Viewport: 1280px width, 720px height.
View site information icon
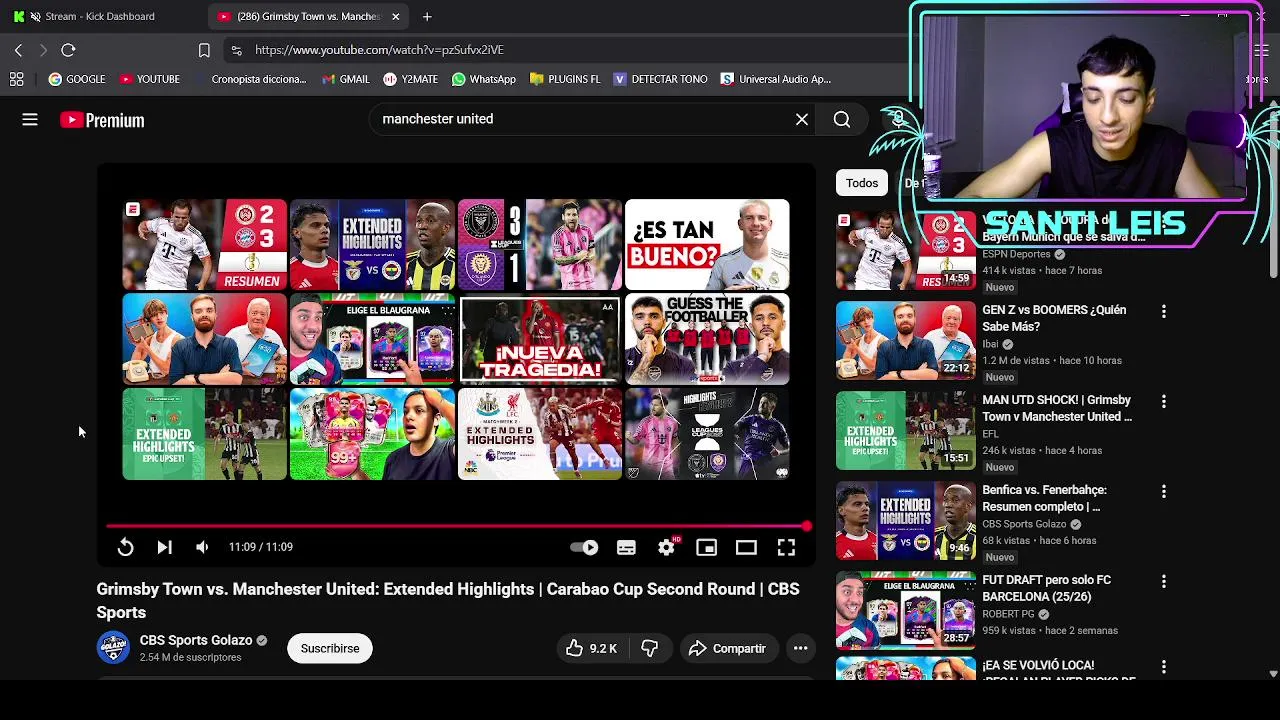coord(236,50)
